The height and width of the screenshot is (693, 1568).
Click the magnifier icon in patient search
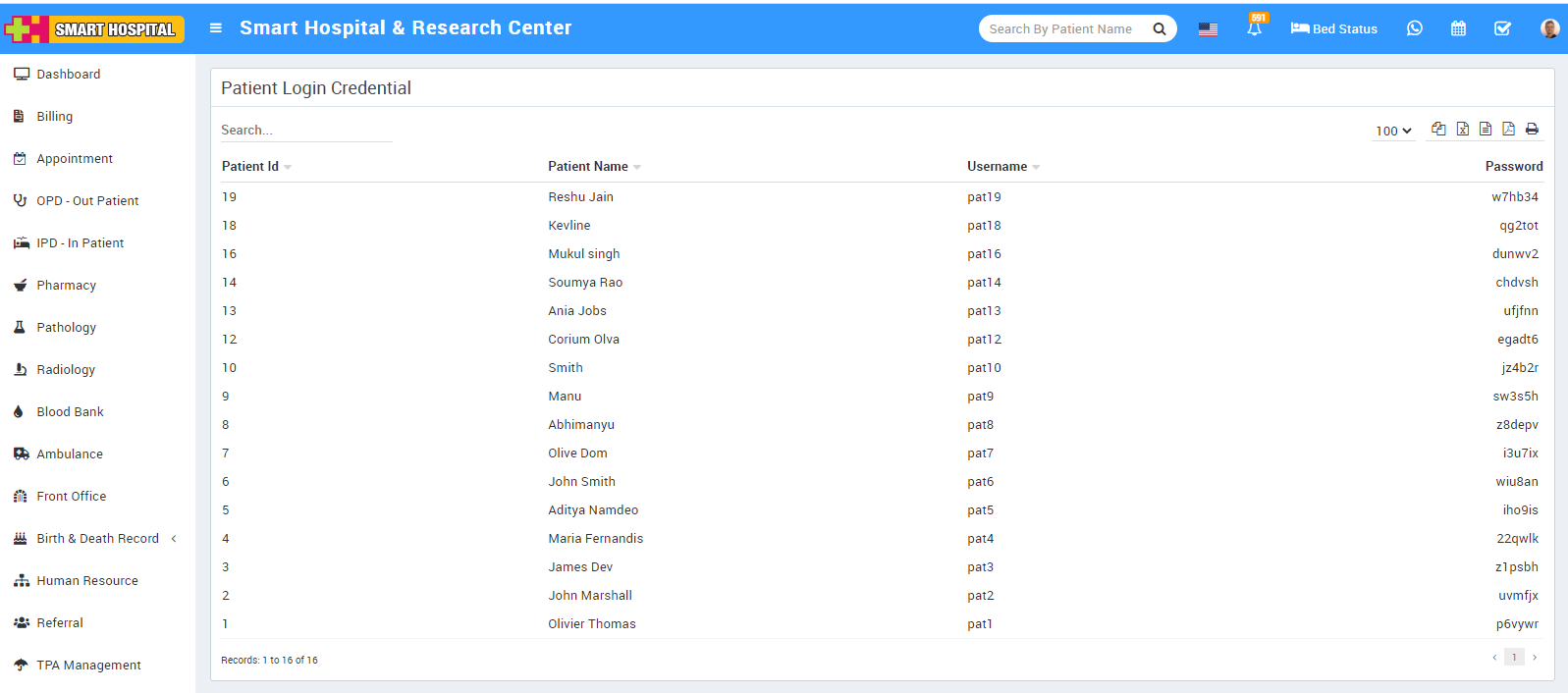[1160, 29]
